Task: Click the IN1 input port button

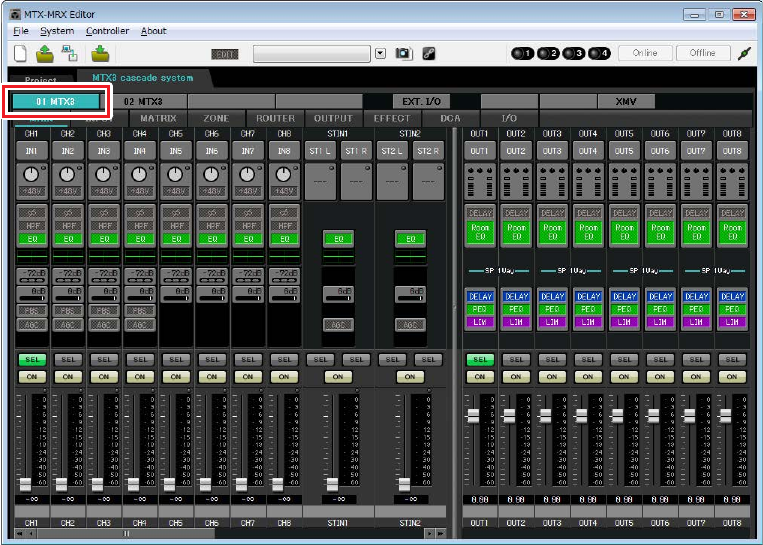Action: coord(31,151)
